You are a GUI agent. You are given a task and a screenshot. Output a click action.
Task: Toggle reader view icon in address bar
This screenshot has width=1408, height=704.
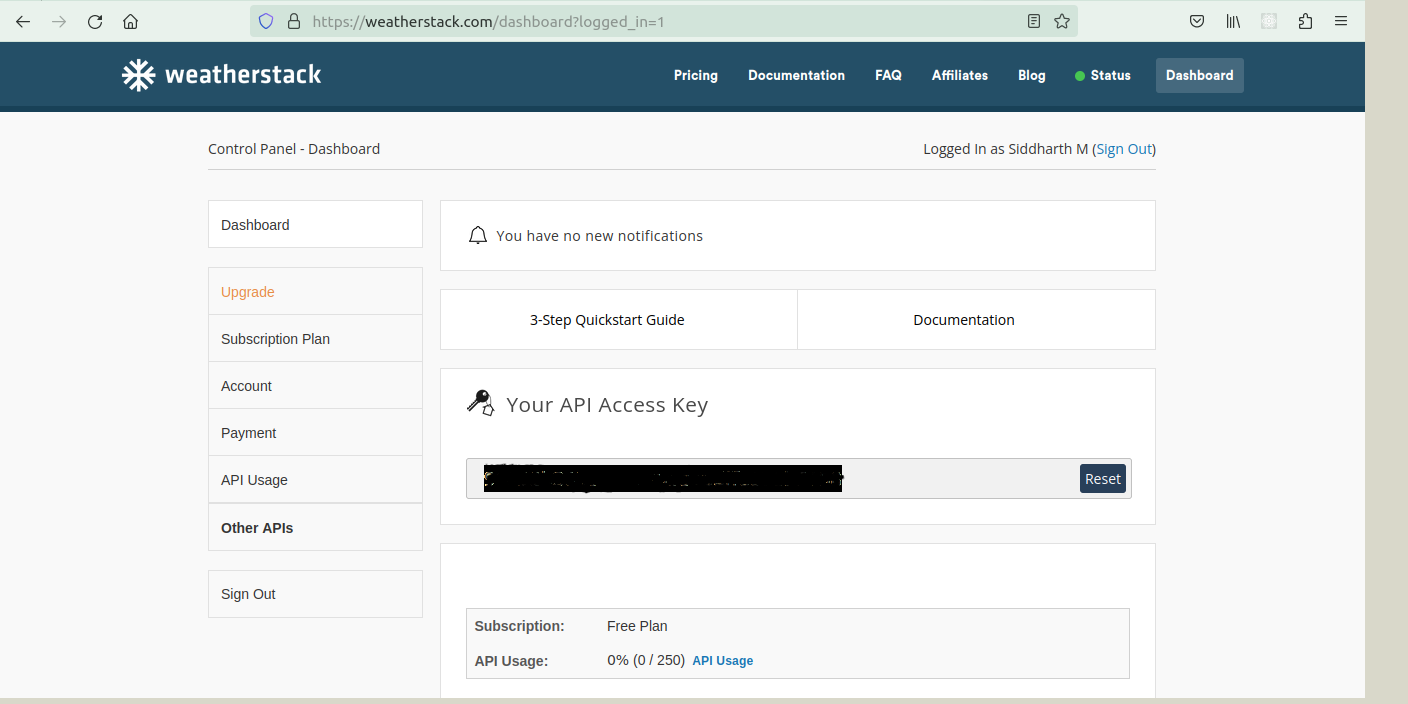(x=1034, y=21)
